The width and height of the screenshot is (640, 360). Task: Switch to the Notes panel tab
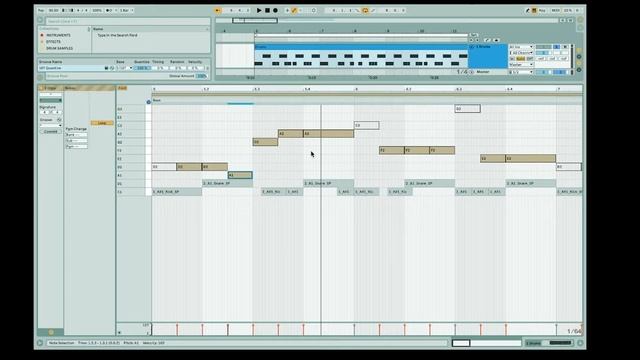pyautogui.click(x=70, y=88)
